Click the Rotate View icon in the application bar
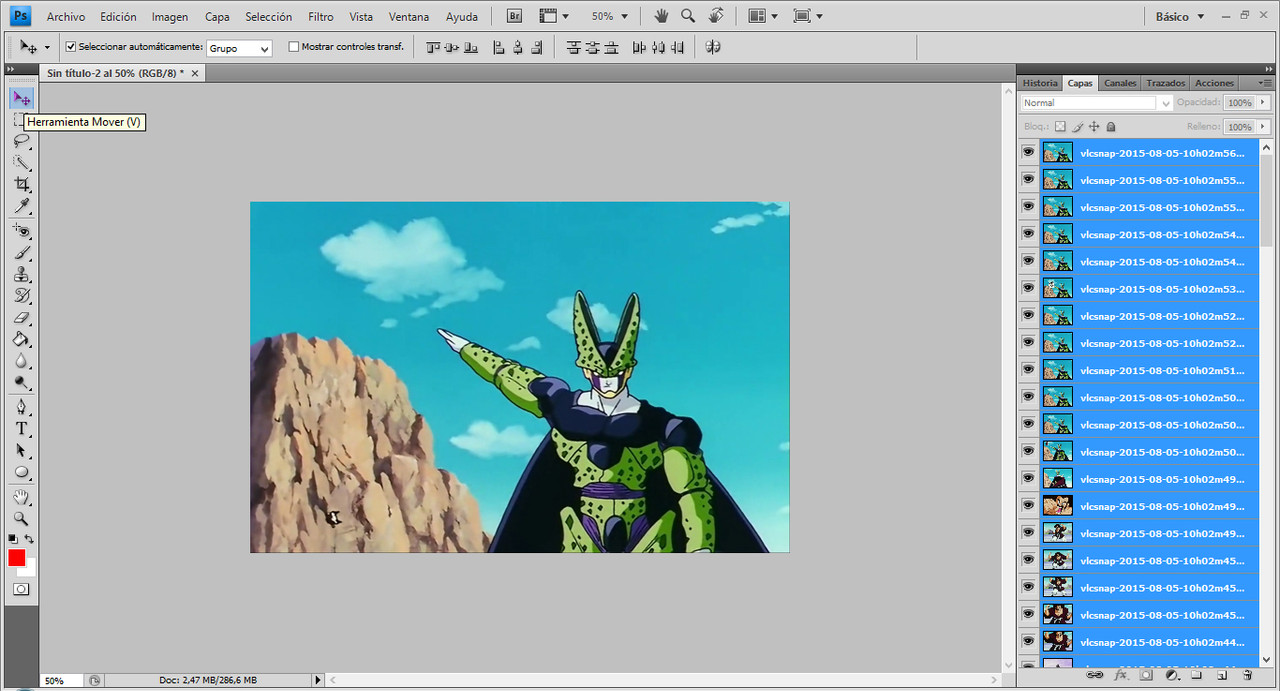The width and height of the screenshot is (1280, 691). click(x=716, y=16)
